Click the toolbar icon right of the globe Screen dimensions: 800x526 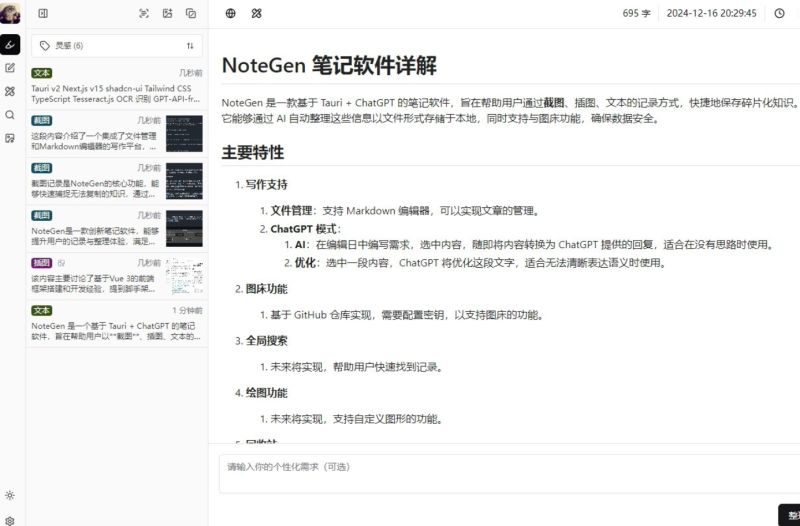tap(257, 13)
